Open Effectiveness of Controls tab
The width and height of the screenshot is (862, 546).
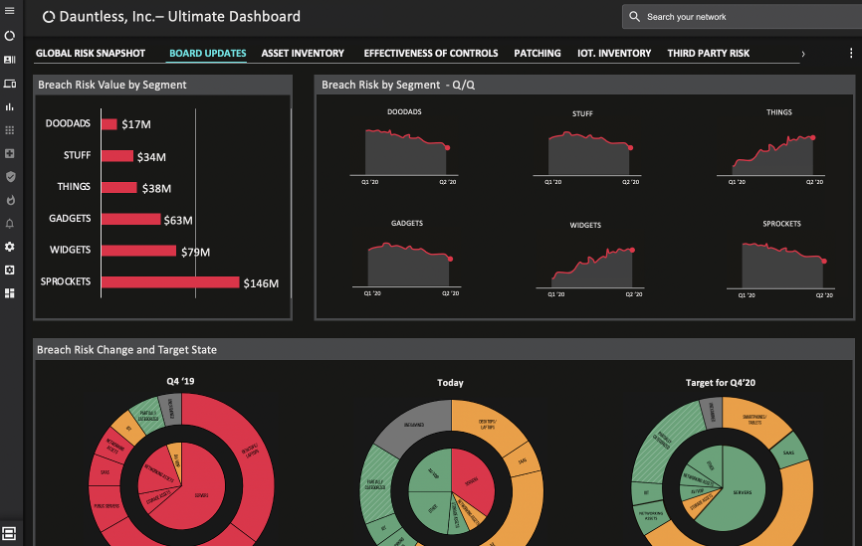430,53
